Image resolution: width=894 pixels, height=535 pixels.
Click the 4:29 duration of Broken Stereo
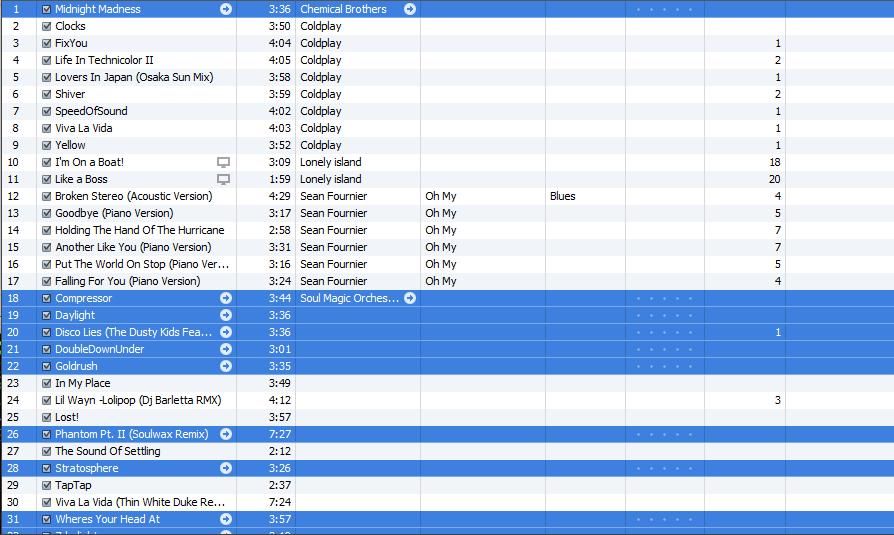280,196
